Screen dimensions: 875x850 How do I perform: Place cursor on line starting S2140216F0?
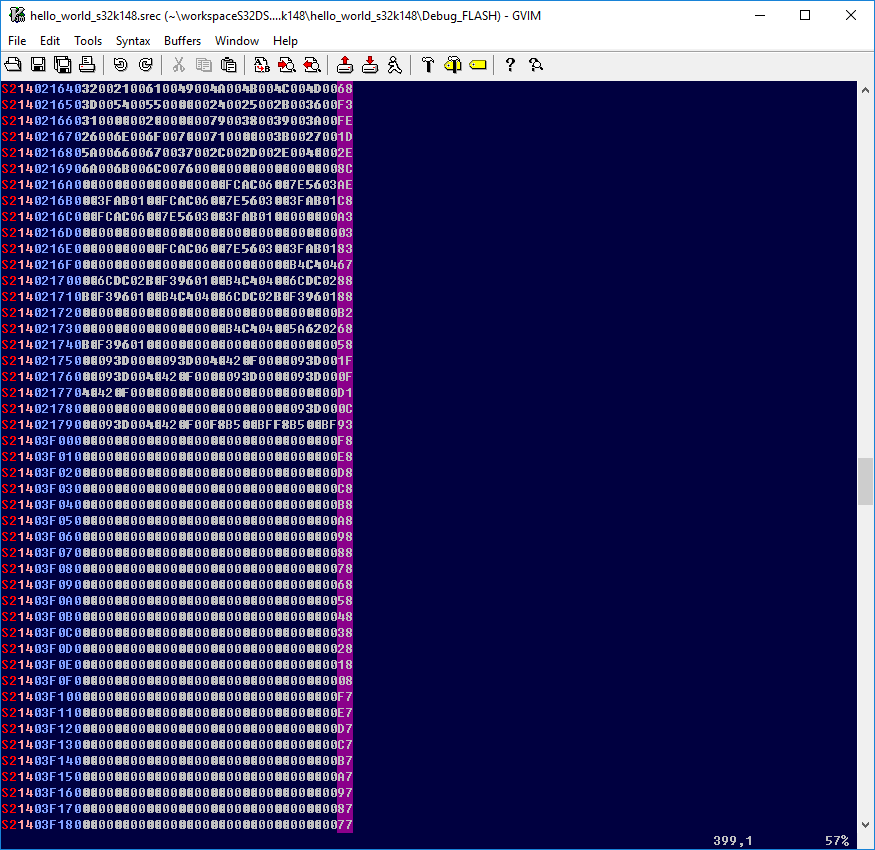(x=177, y=265)
